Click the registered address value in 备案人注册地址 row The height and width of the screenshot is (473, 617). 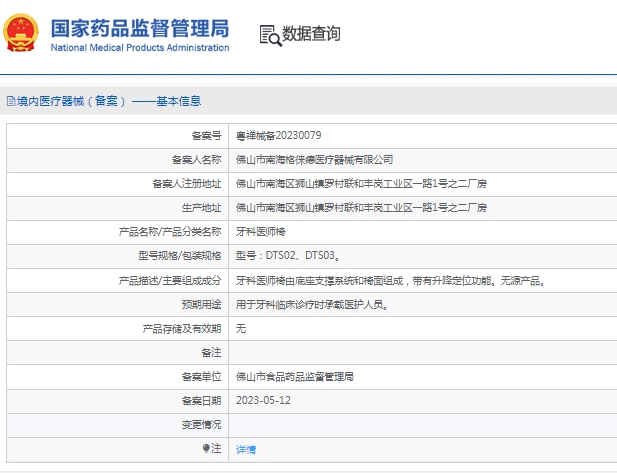[361, 184]
